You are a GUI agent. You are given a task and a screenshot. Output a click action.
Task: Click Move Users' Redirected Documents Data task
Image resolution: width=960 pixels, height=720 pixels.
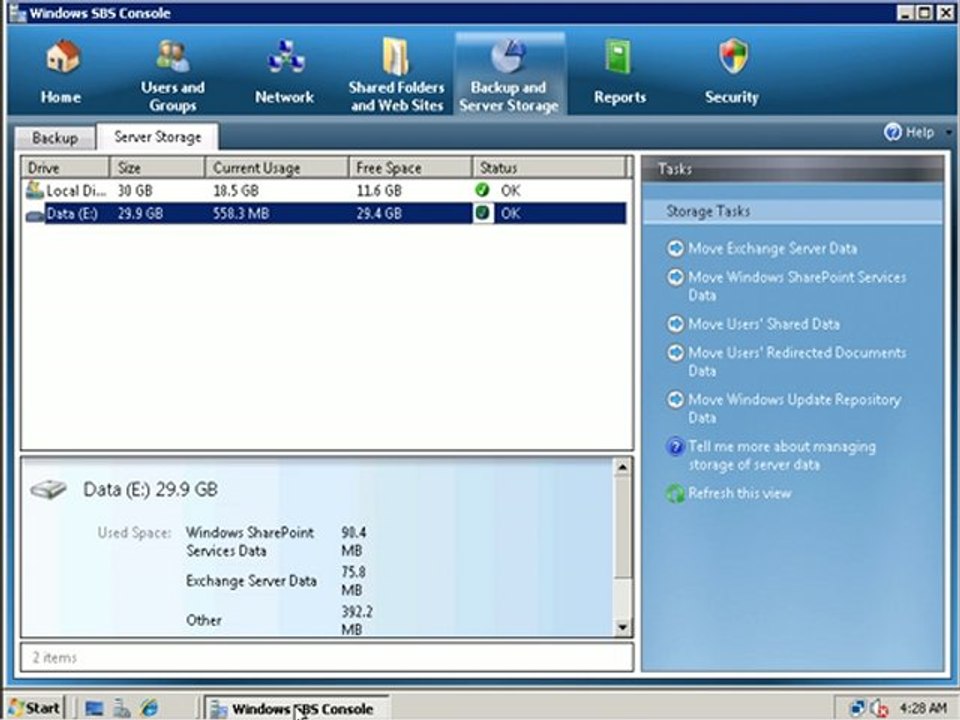[797, 361]
